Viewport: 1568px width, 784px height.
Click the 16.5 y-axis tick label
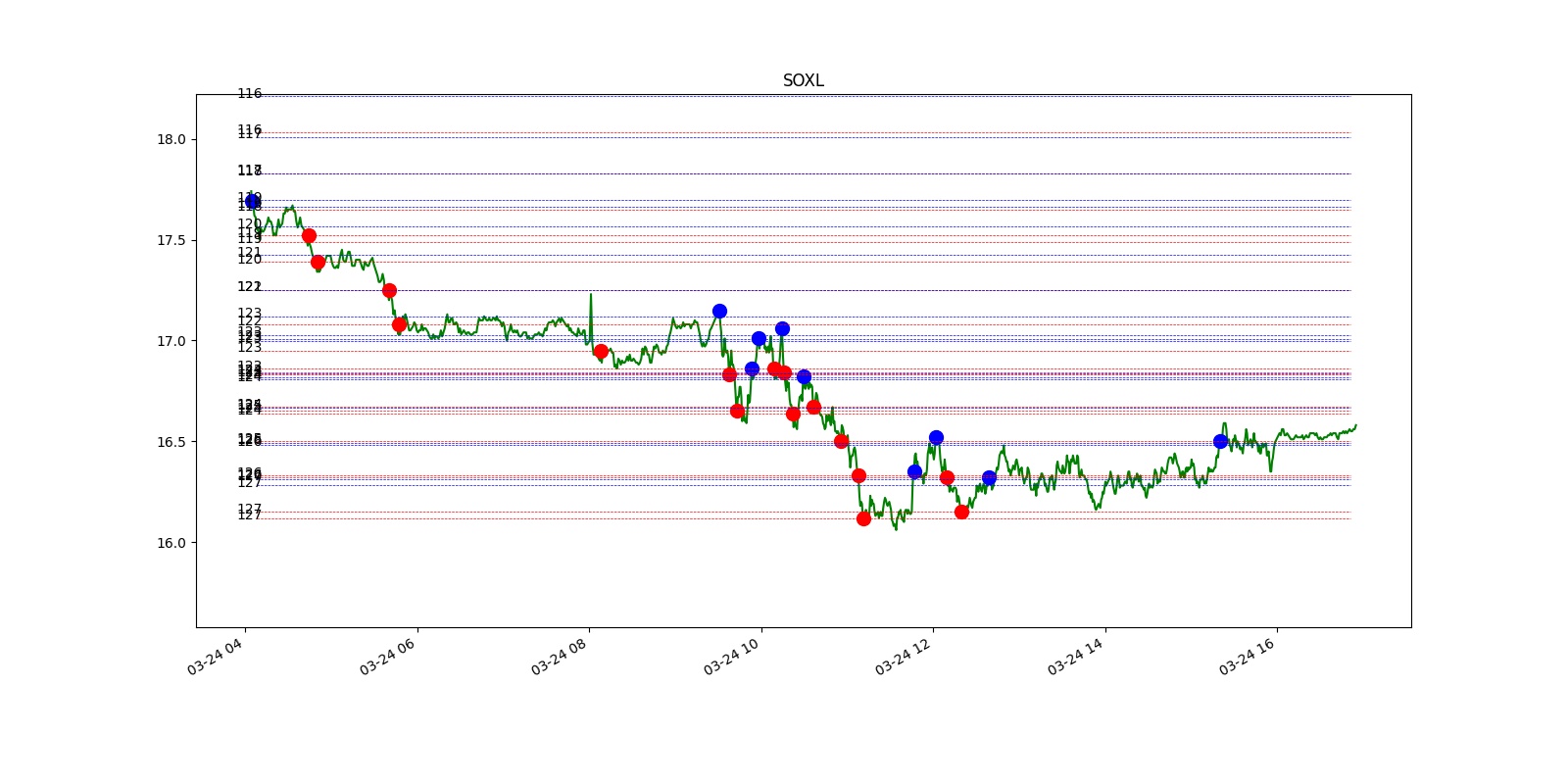[171, 442]
